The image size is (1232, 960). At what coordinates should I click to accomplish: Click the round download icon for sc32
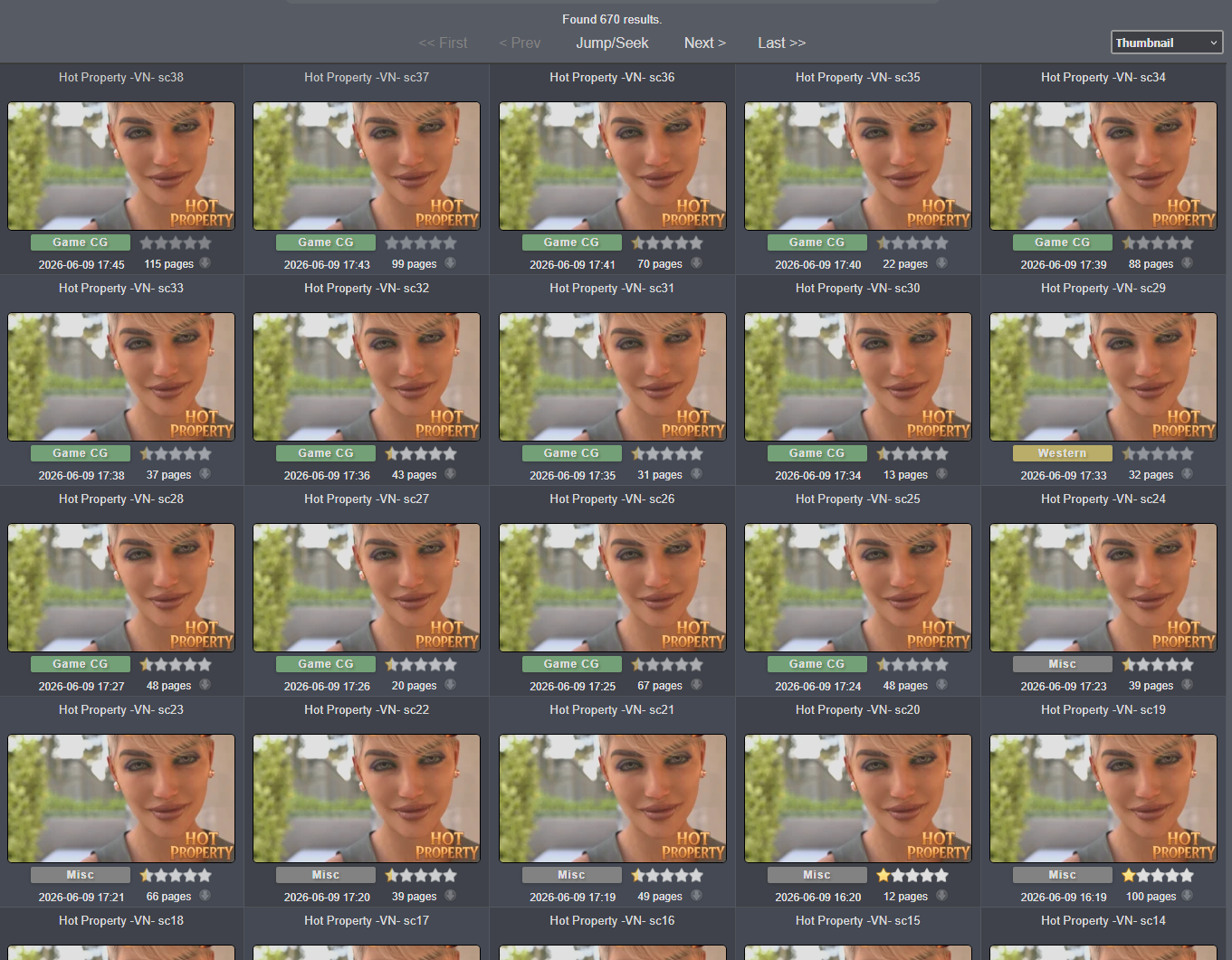tap(451, 474)
